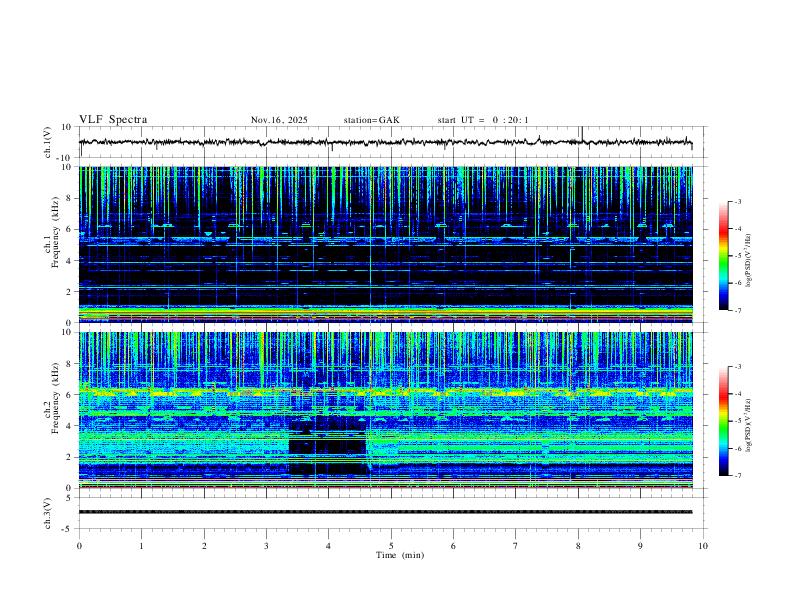Click time-axis tick label "4"
The image size is (792, 612).
(x=329, y=546)
